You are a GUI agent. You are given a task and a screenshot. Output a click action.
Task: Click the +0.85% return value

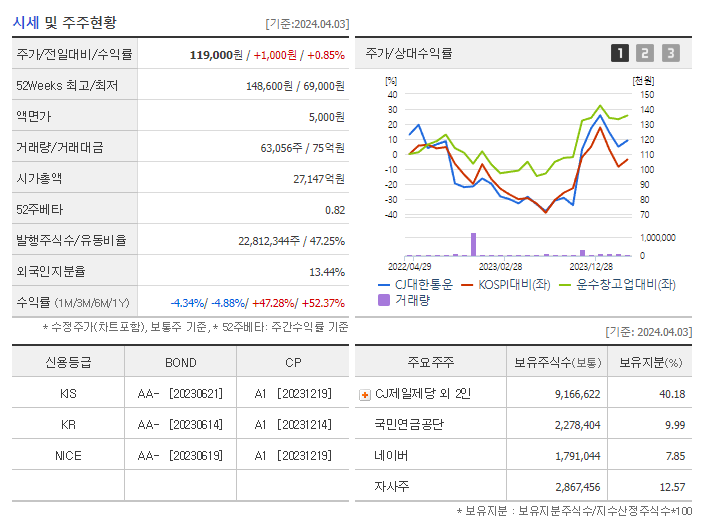pos(326,55)
